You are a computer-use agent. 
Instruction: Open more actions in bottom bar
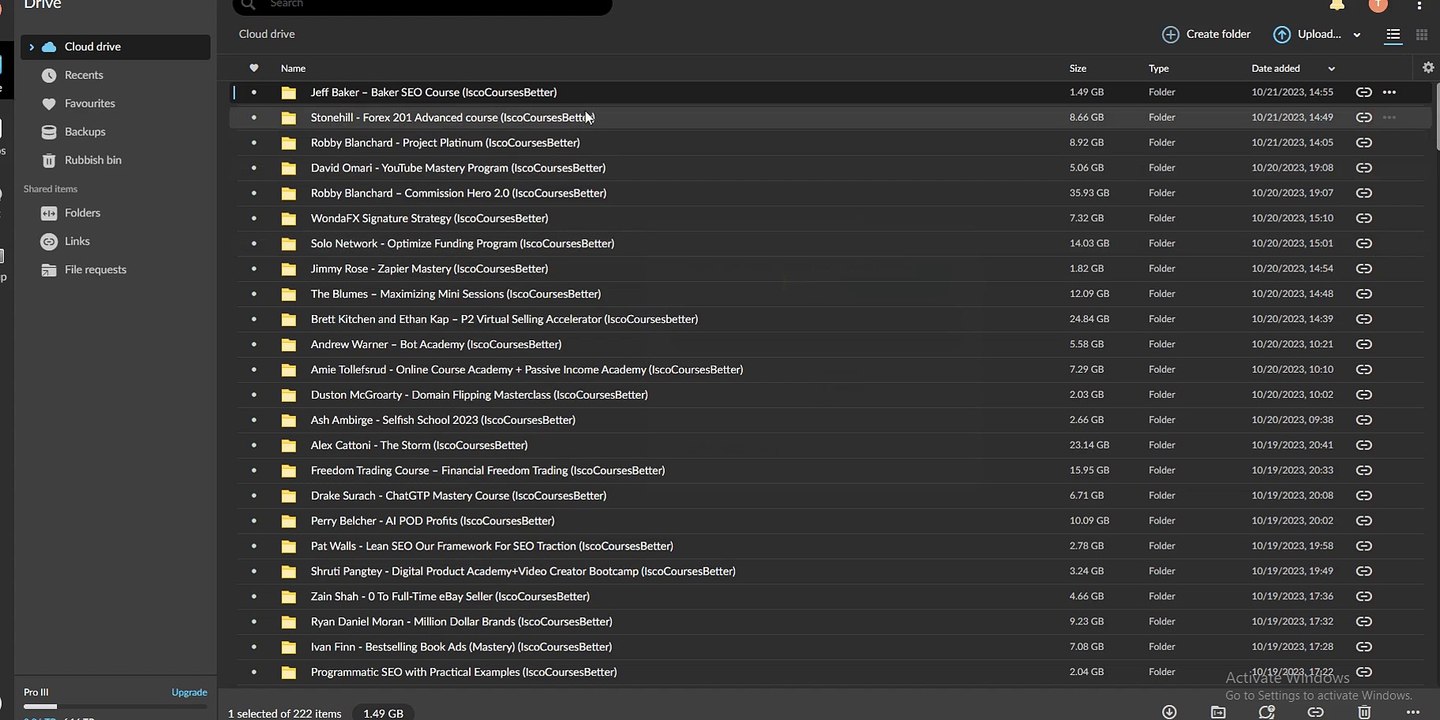click(x=1413, y=712)
